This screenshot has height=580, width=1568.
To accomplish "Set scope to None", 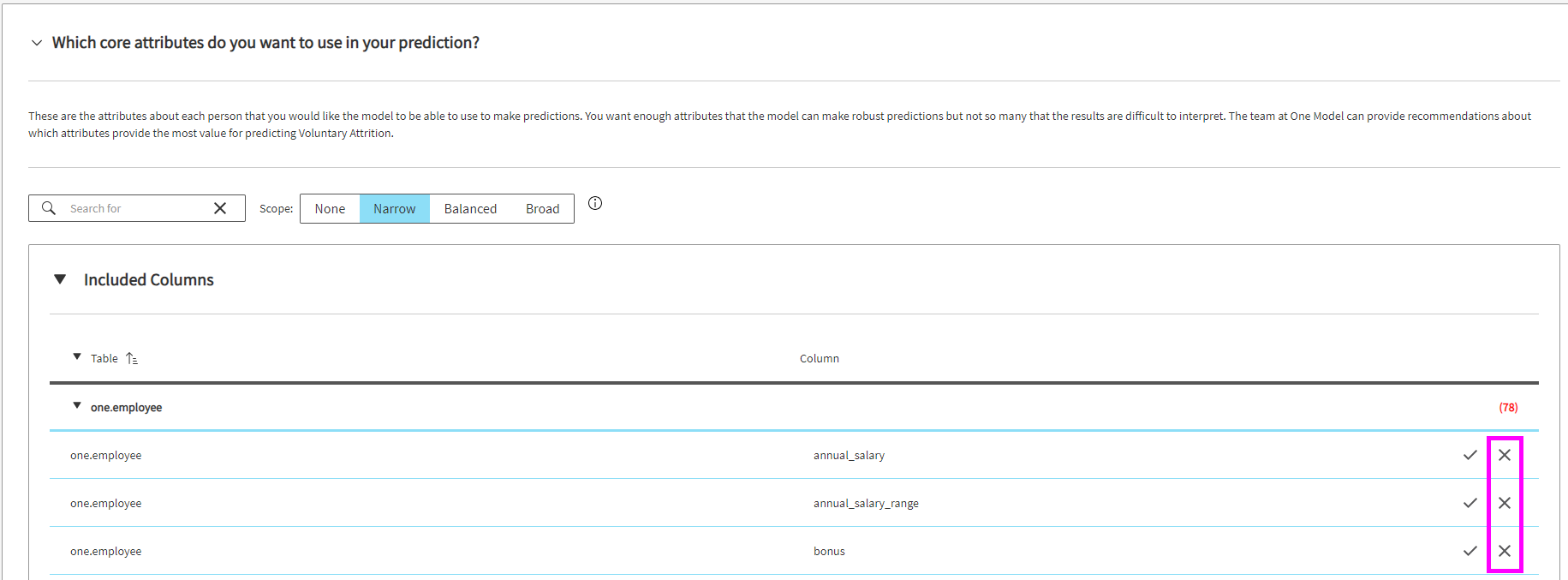I will pos(330,209).
